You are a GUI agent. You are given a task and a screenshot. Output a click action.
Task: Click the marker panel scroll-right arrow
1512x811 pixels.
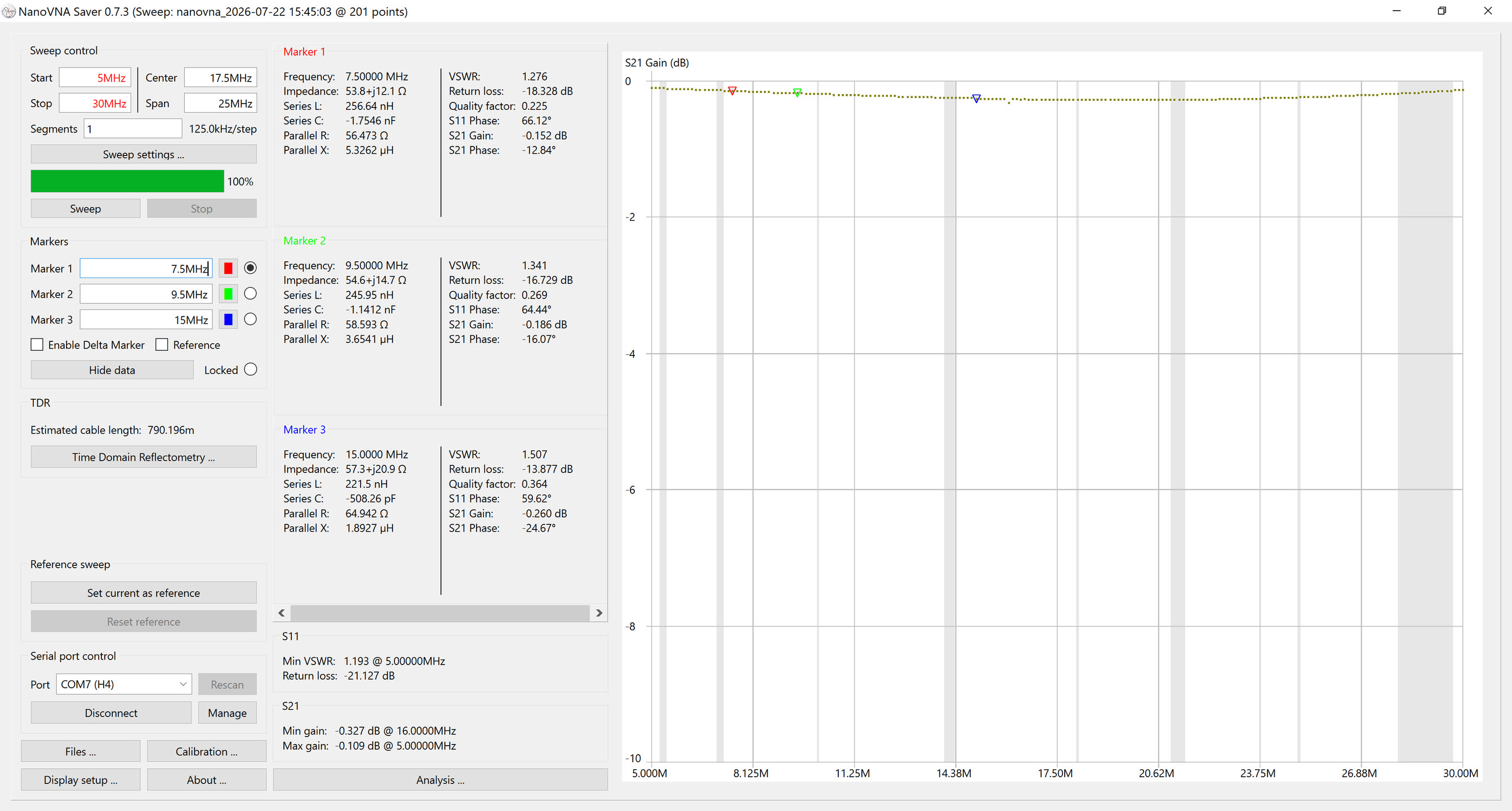point(599,613)
